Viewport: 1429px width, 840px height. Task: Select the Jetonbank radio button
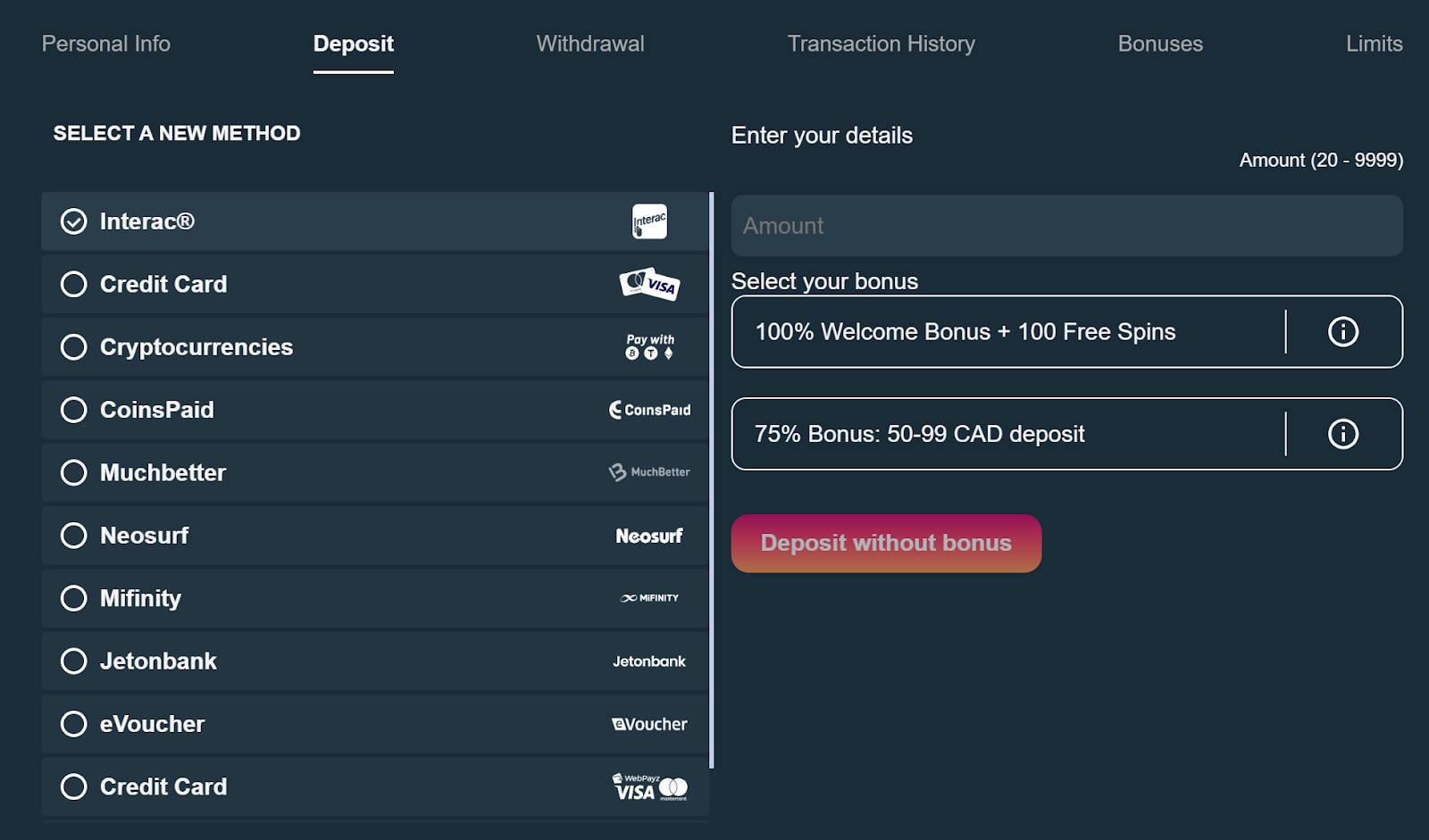(74, 661)
